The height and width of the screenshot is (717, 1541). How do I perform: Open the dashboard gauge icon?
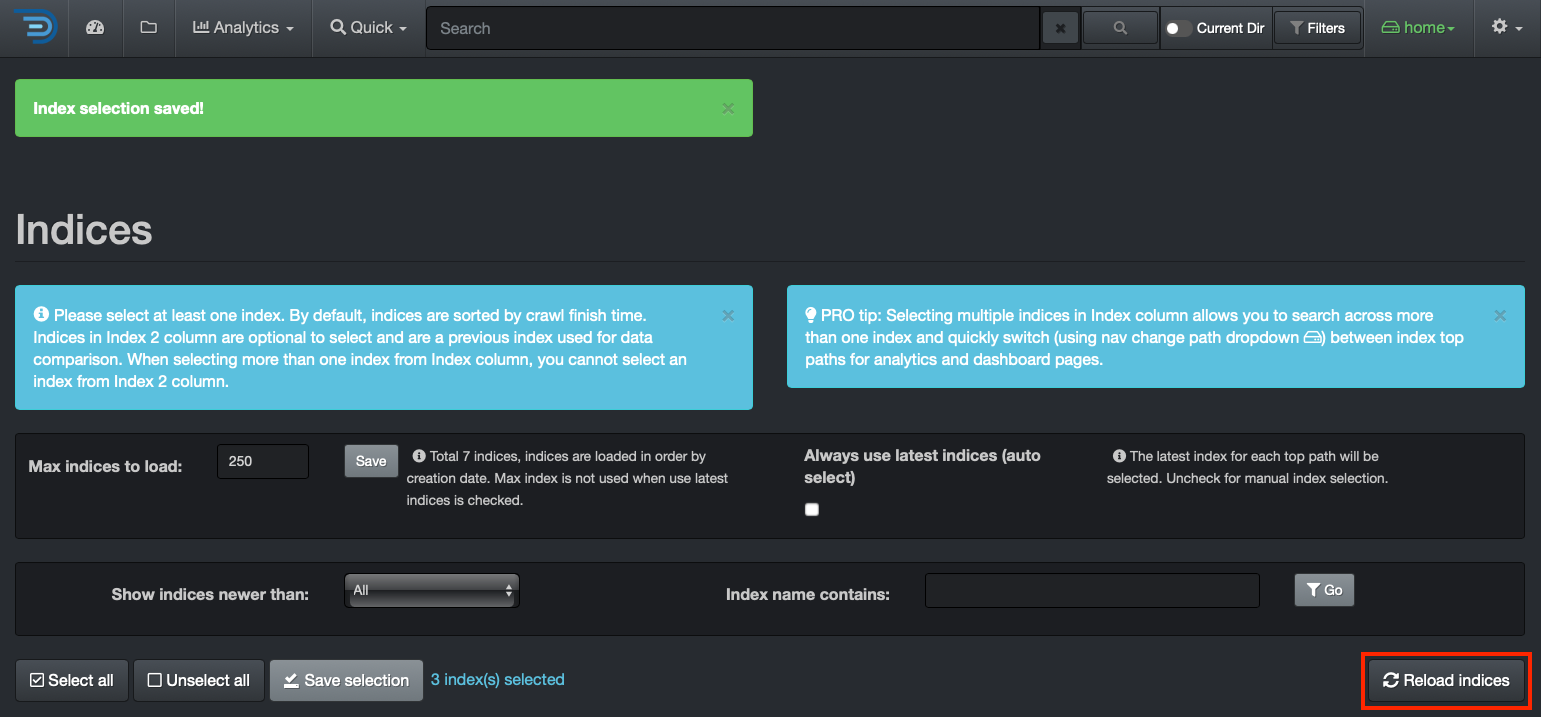point(95,27)
